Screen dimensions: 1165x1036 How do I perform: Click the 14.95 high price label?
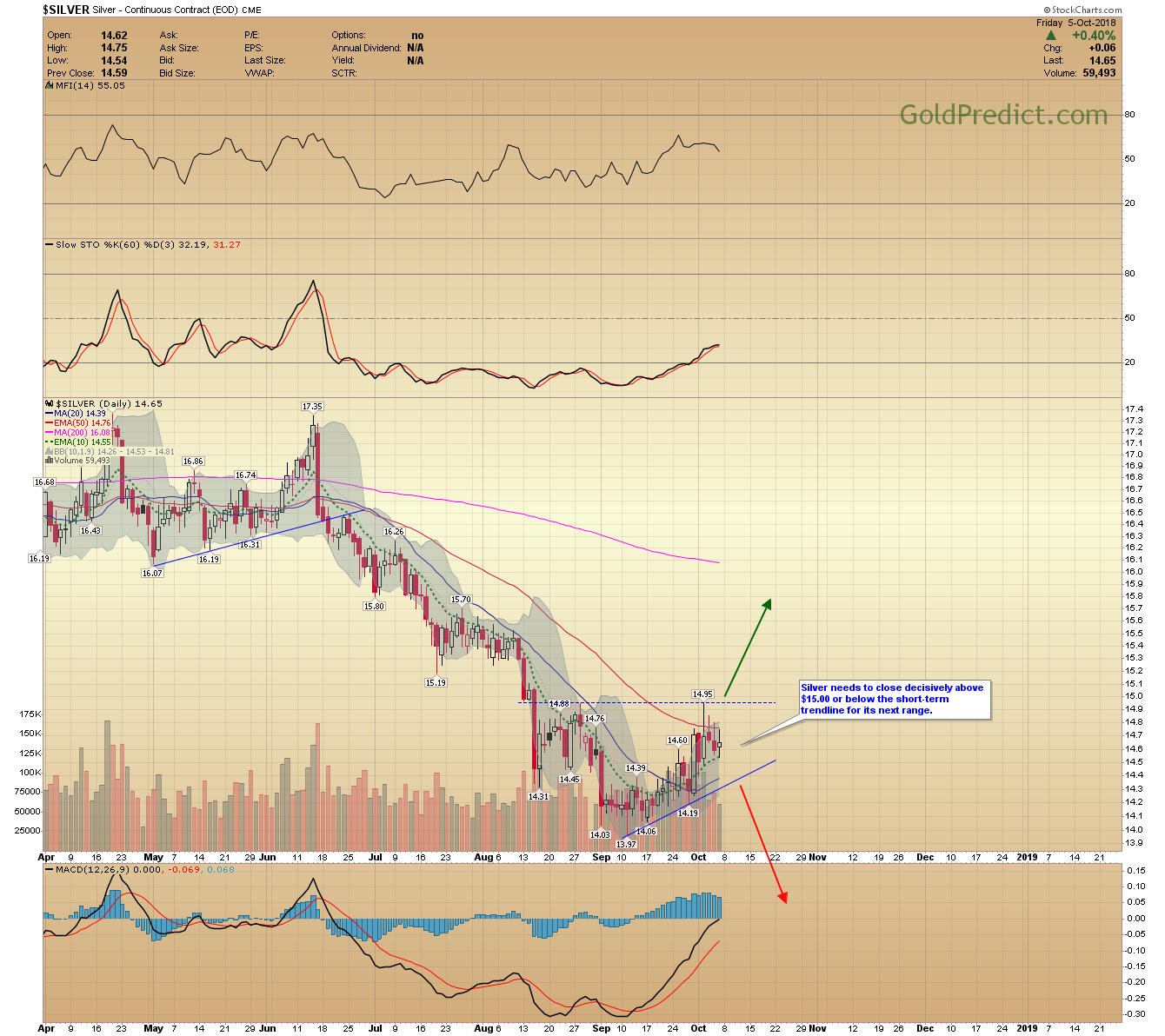pyautogui.click(x=702, y=694)
